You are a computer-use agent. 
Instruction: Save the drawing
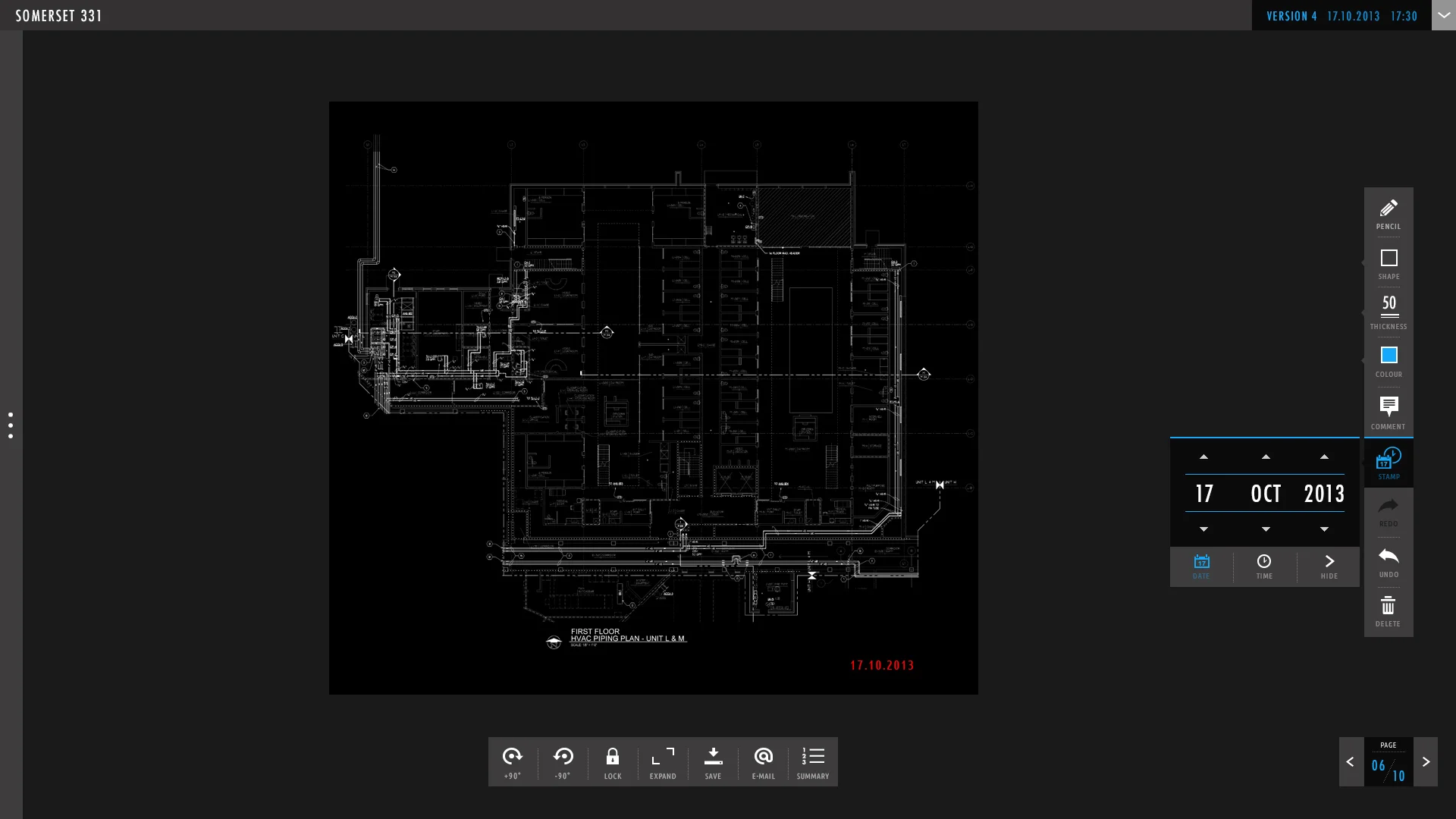pyautogui.click(x=713, y=762)
